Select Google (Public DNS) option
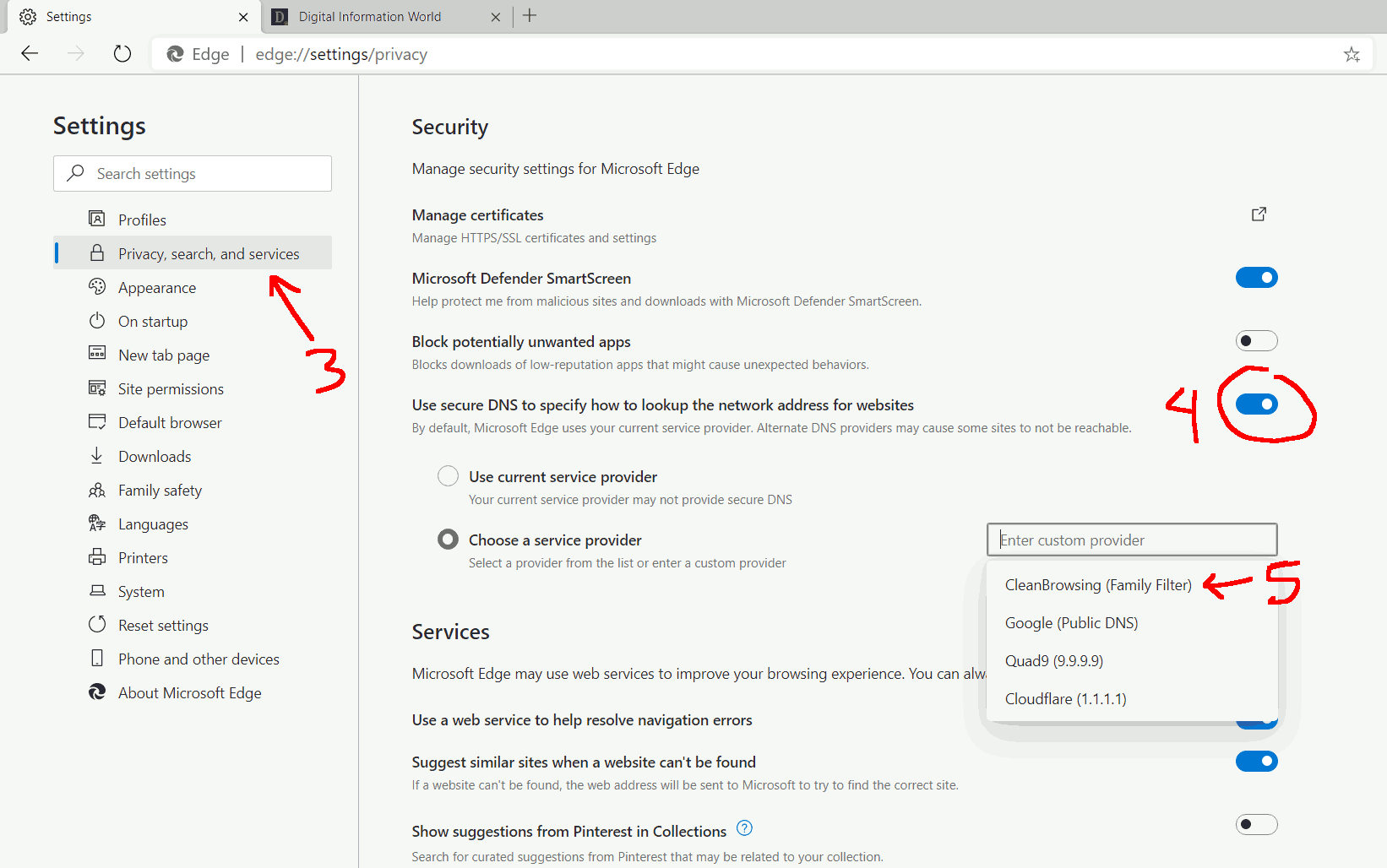Screen dimensions: 1387x868 (1071, 623)
